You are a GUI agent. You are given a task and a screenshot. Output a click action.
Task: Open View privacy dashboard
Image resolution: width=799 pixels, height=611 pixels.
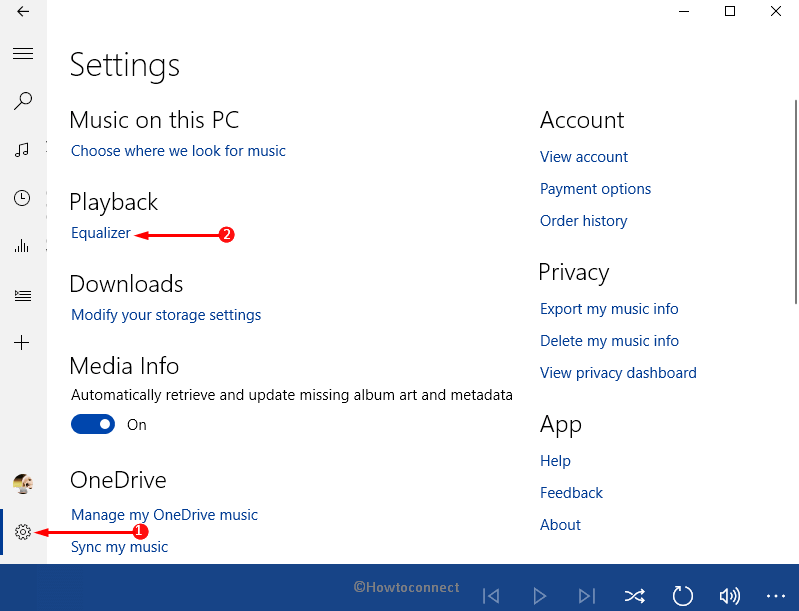coord(618,373)
